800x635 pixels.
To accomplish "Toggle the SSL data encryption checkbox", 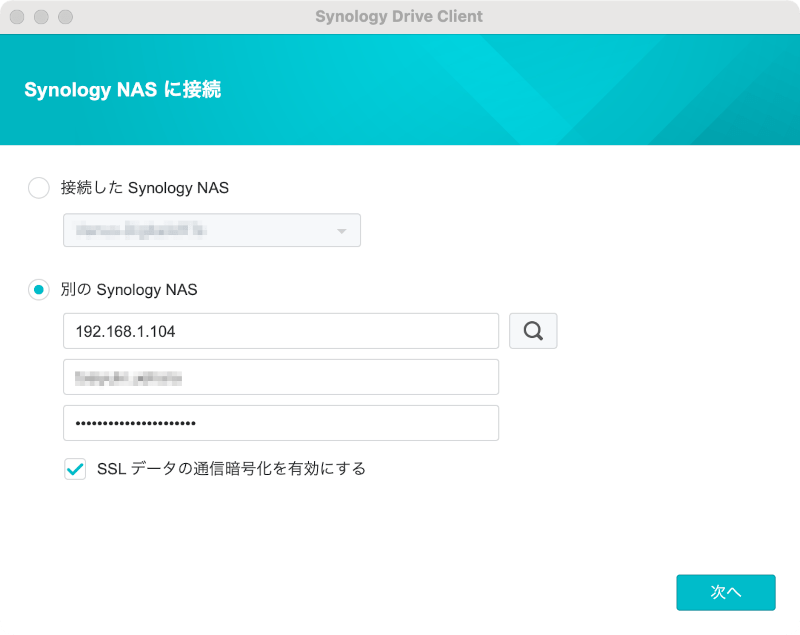I will pyautogui.click(x=75, y=469).
